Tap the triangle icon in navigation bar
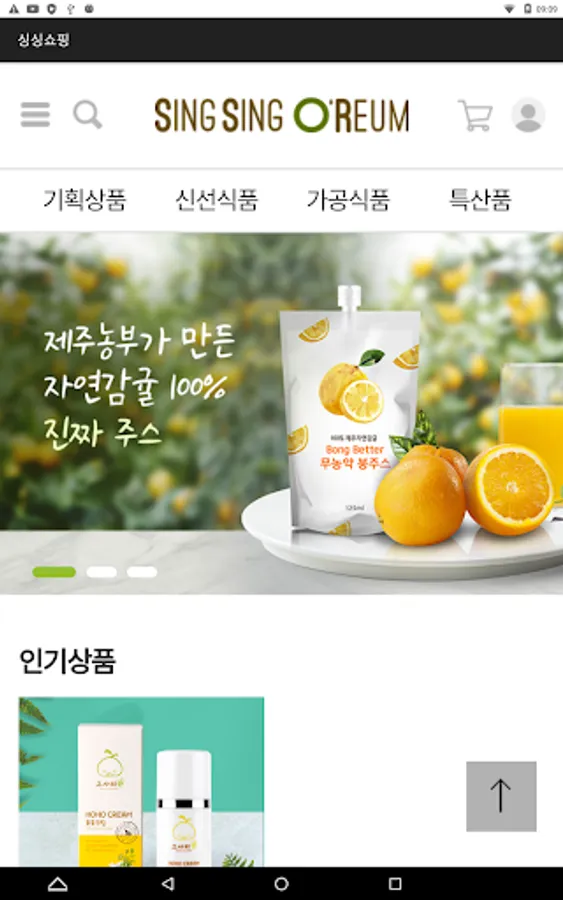Viewport: 563px width, 900px height. (57, 884)
